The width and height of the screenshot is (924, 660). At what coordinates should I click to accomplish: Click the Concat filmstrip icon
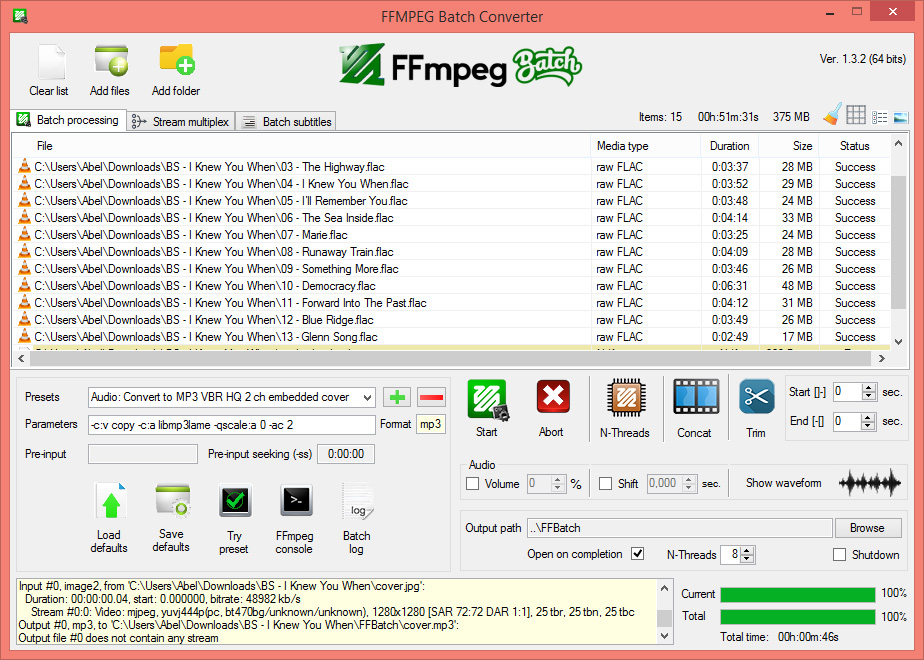(x=696, y=397)
